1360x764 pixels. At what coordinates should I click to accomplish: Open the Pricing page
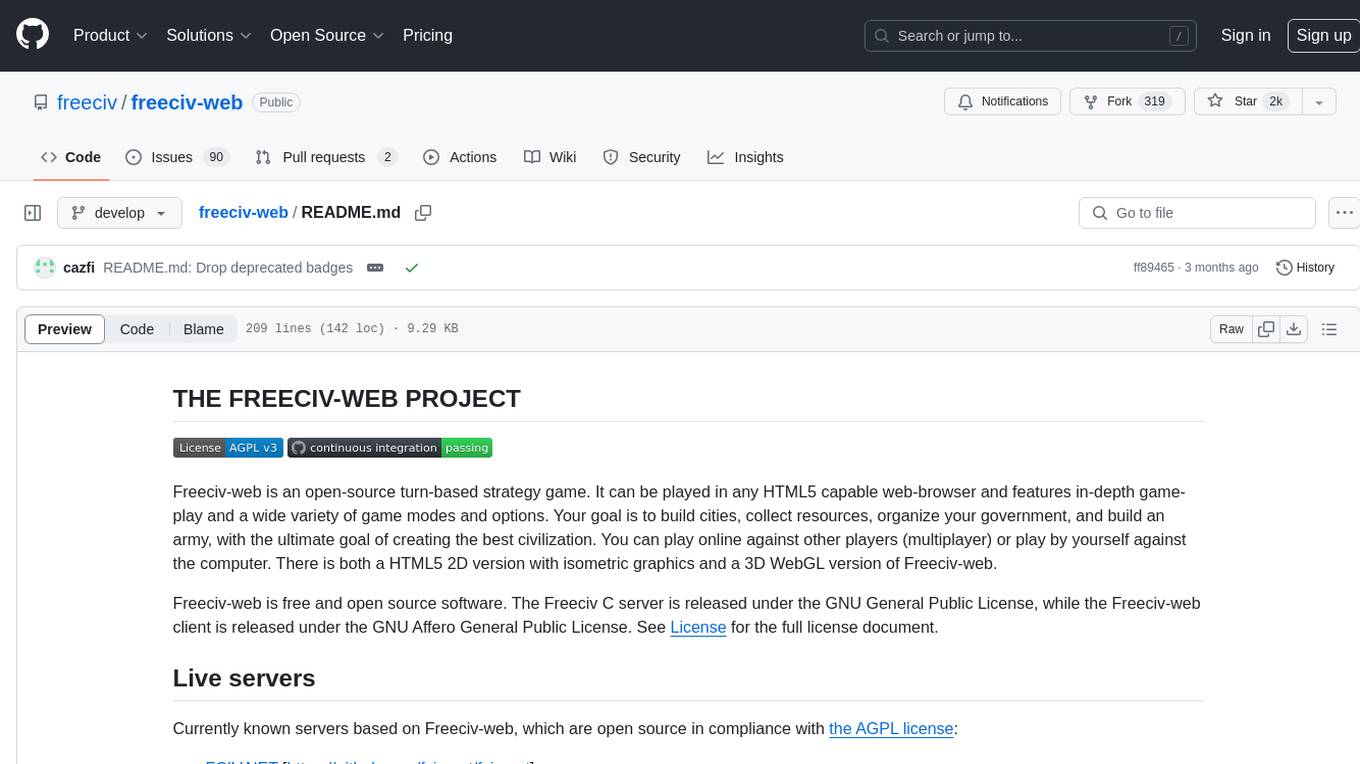(x=427, y=35)
